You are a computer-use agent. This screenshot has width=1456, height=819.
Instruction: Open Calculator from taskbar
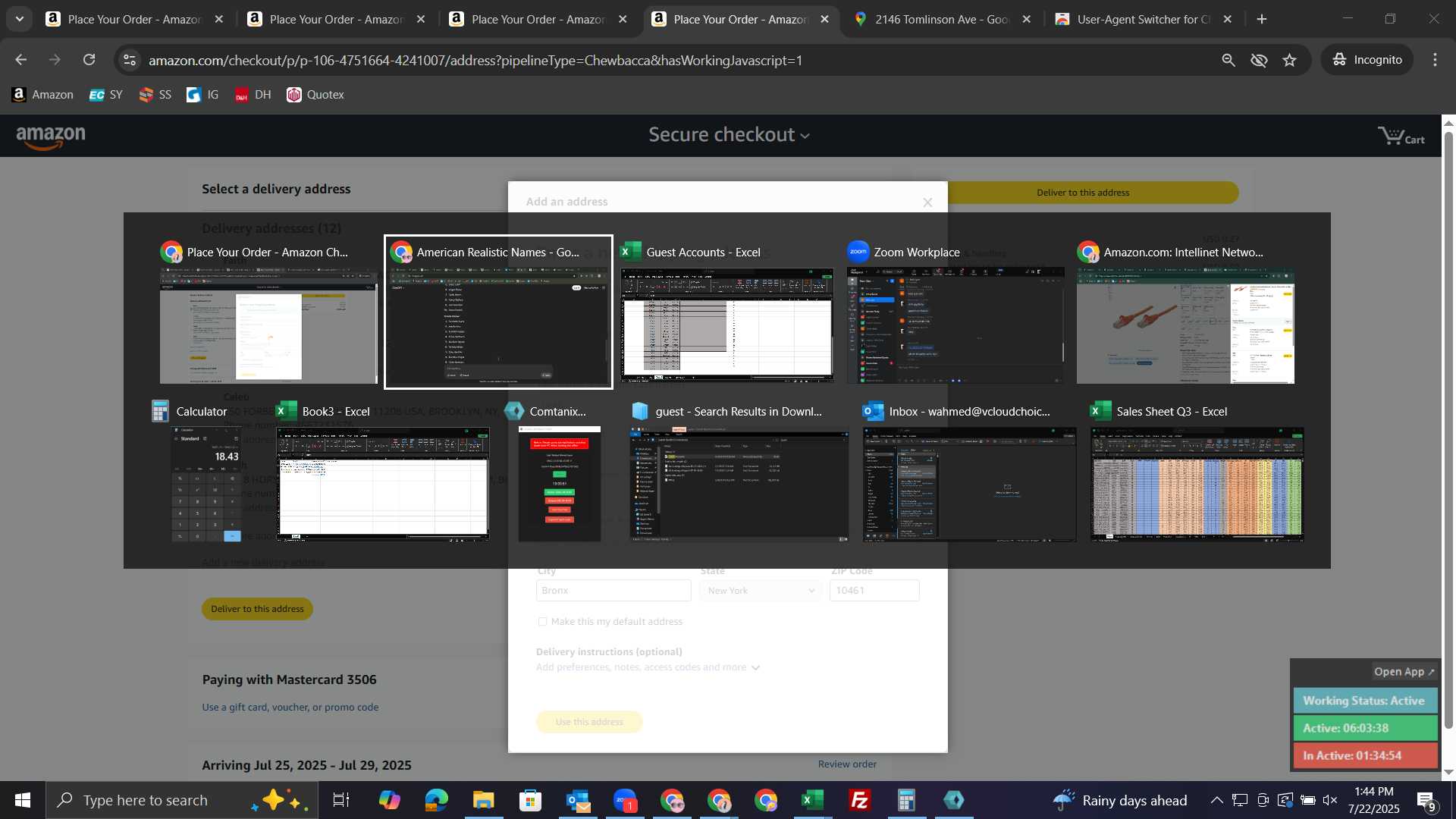[x=907, y=800]
